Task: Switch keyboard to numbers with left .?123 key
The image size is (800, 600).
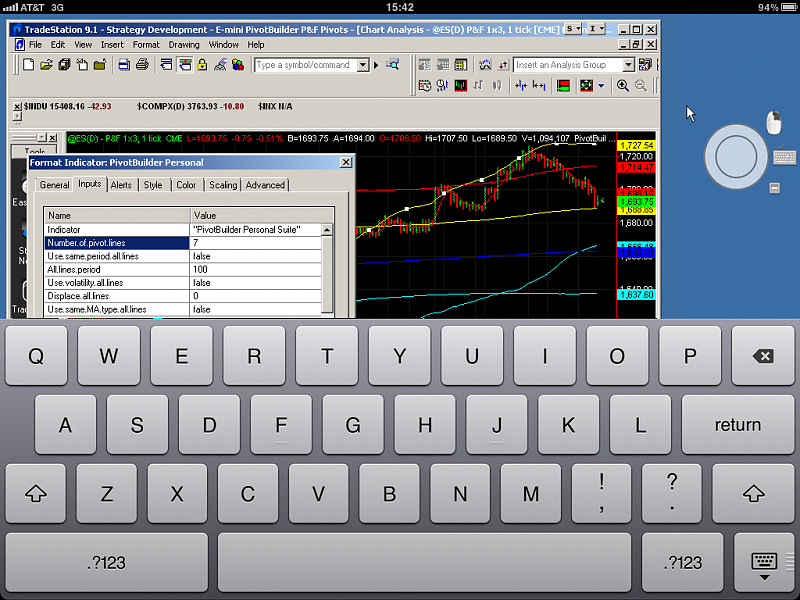Action: tap(106, 563)
